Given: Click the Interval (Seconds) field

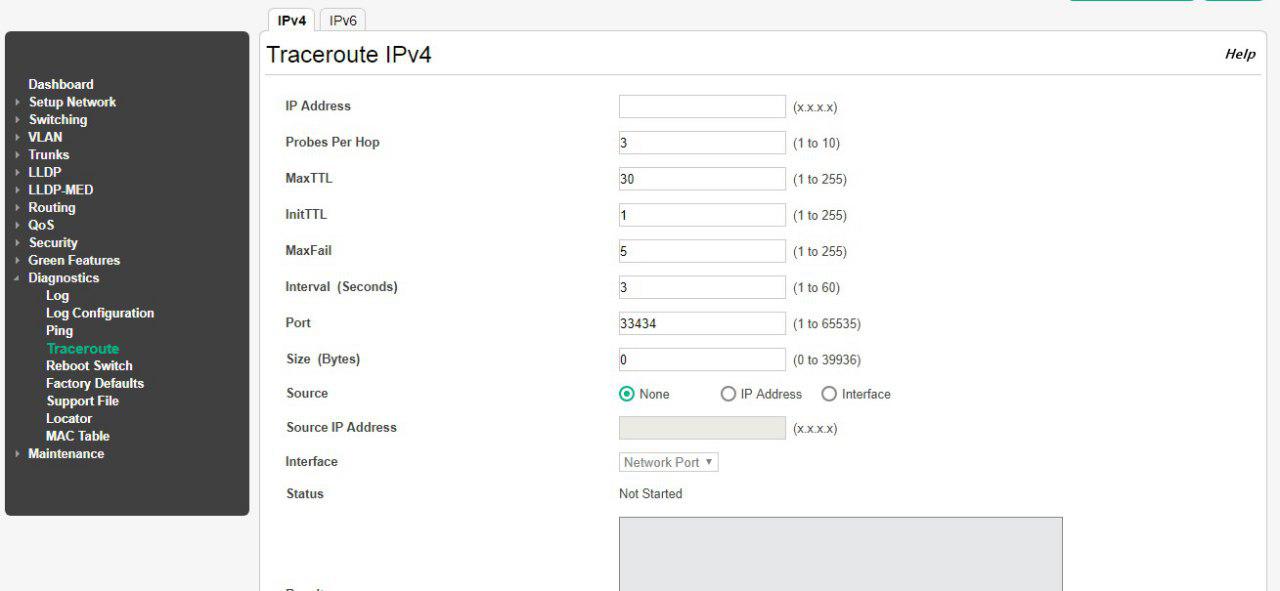Looking at the screenshot, I should (702, 287).
